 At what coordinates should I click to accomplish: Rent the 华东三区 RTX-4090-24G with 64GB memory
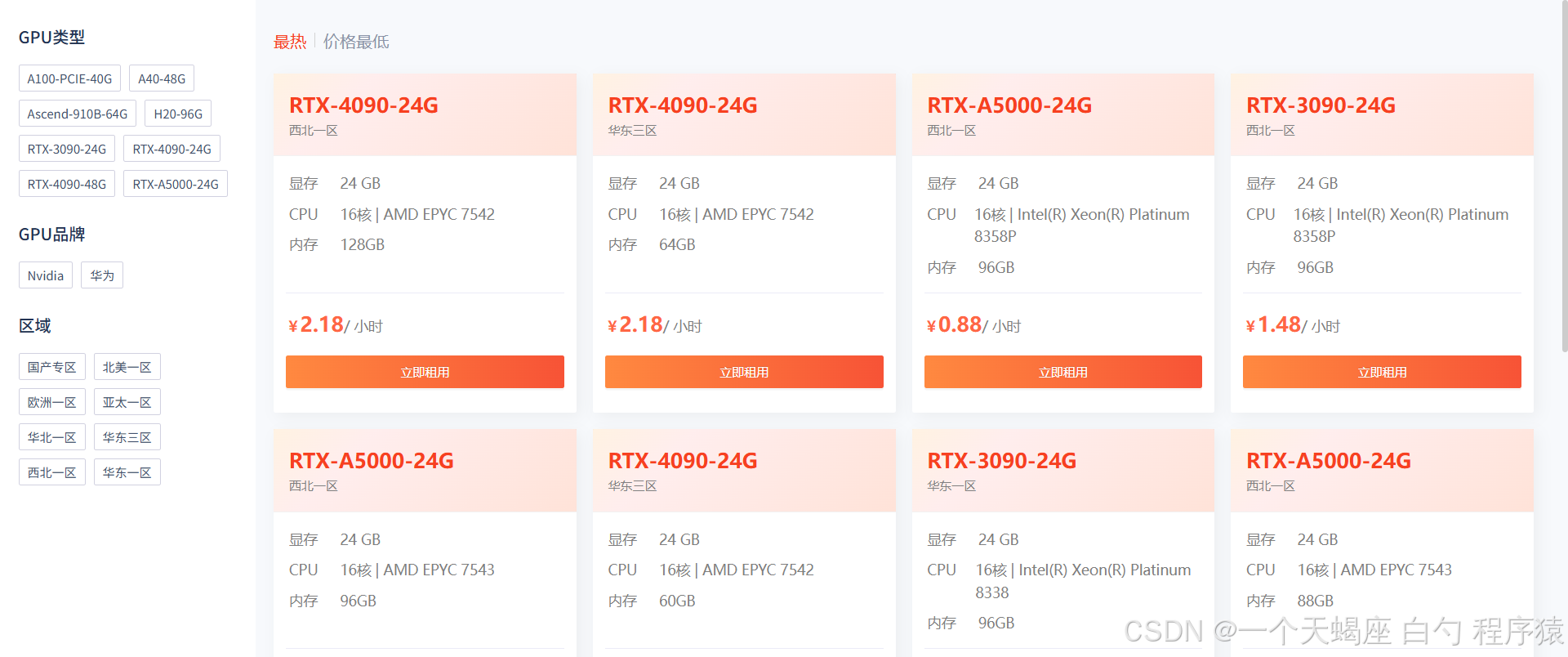(744, 372)
